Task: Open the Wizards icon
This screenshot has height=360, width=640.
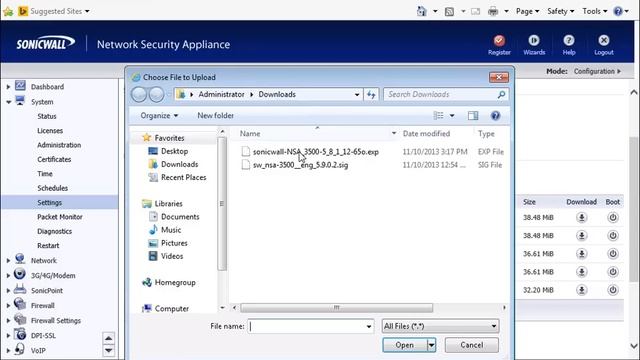Action: (x=534, y=40)
